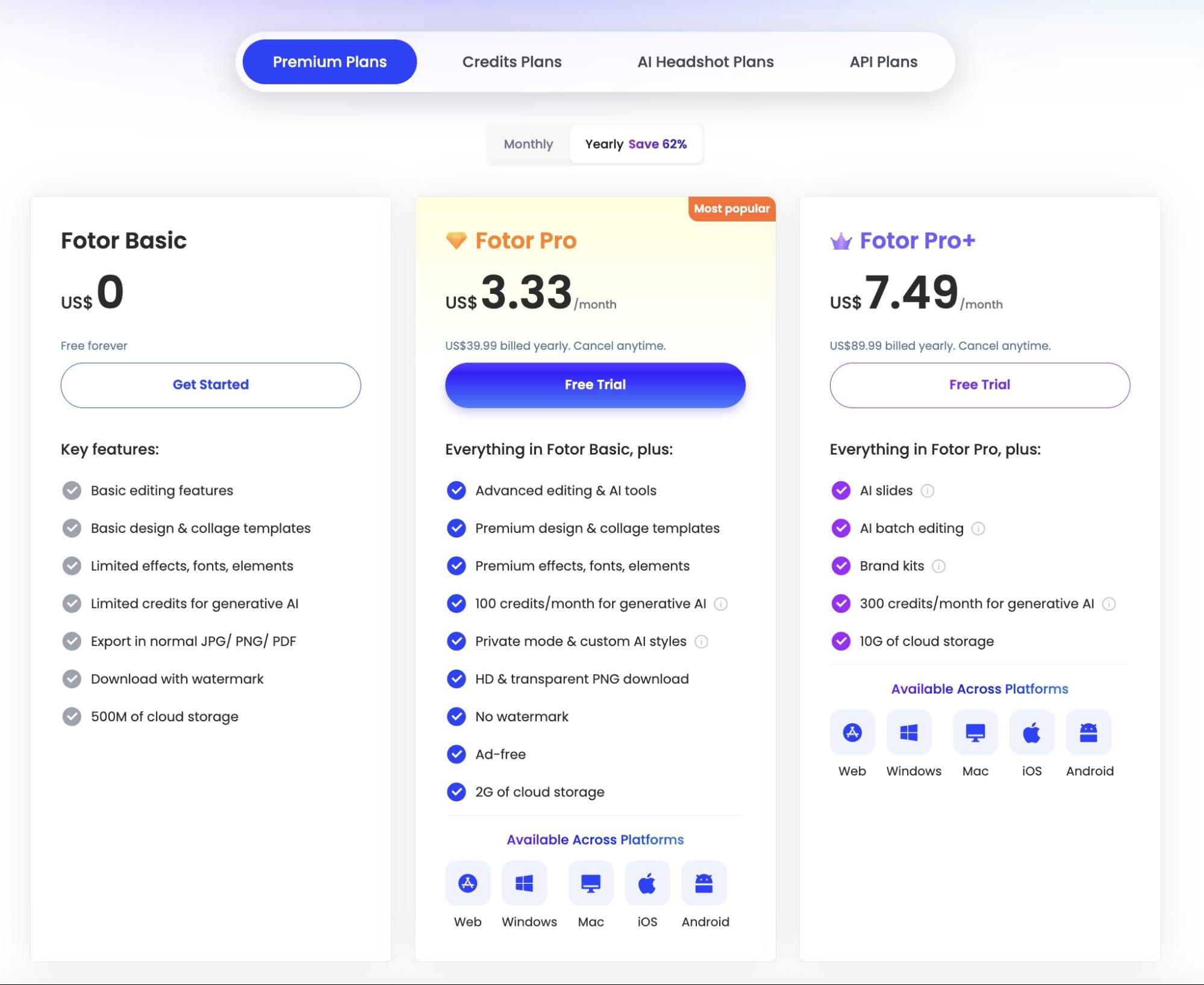Click checkmark beside No watermark
Viewport: 1204px width, 985px height.
pyautogui.click(x=456, y=716)
